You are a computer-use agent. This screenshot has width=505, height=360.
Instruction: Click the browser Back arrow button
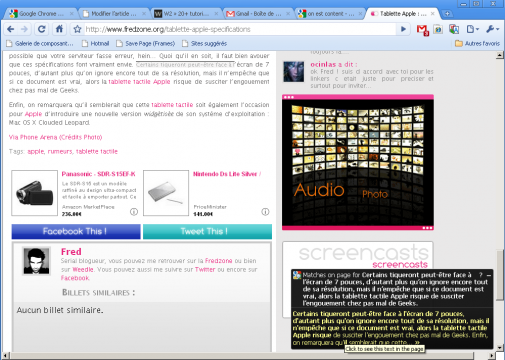[10, 29]
